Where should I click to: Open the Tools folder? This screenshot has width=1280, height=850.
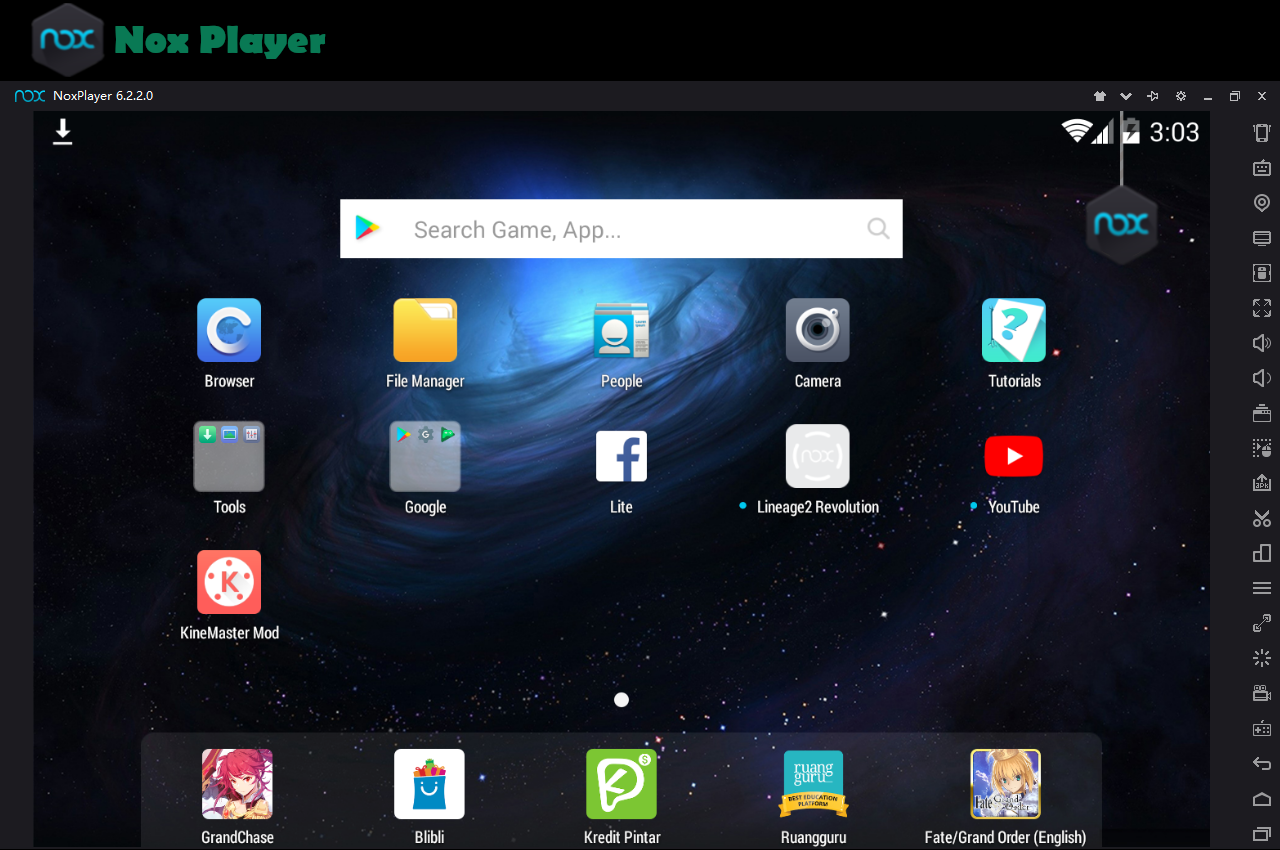[x=229, y=456]
